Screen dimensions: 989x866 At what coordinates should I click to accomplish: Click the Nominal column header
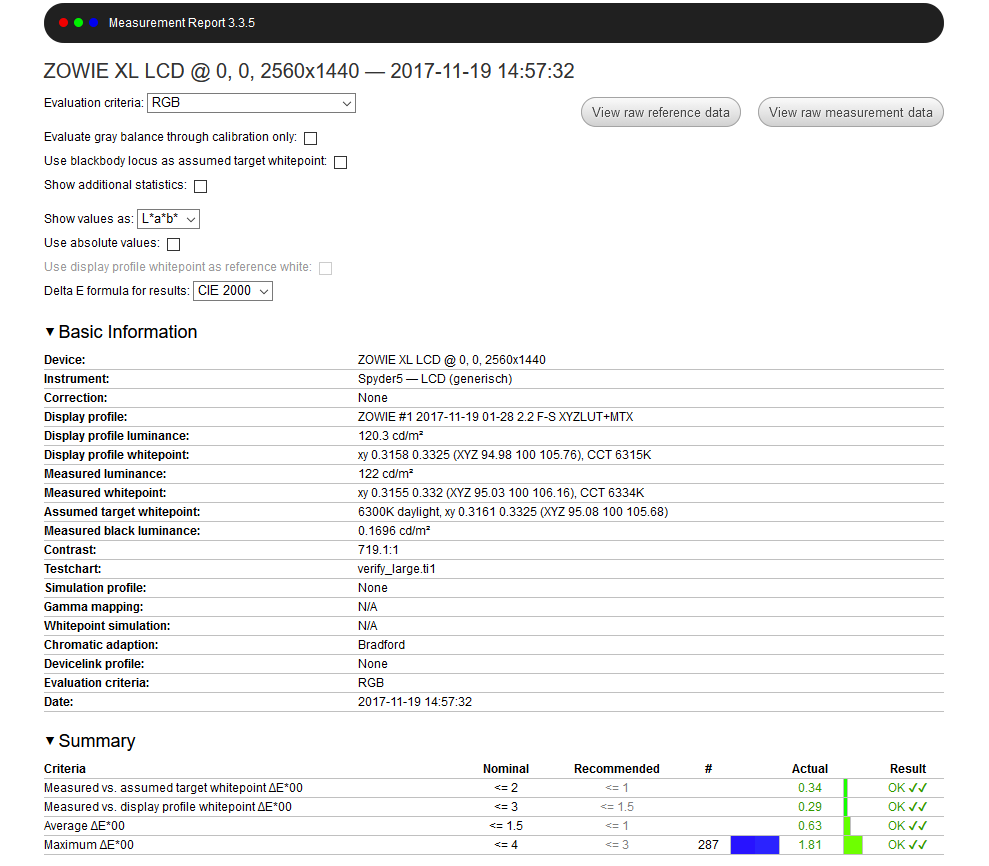506,768
